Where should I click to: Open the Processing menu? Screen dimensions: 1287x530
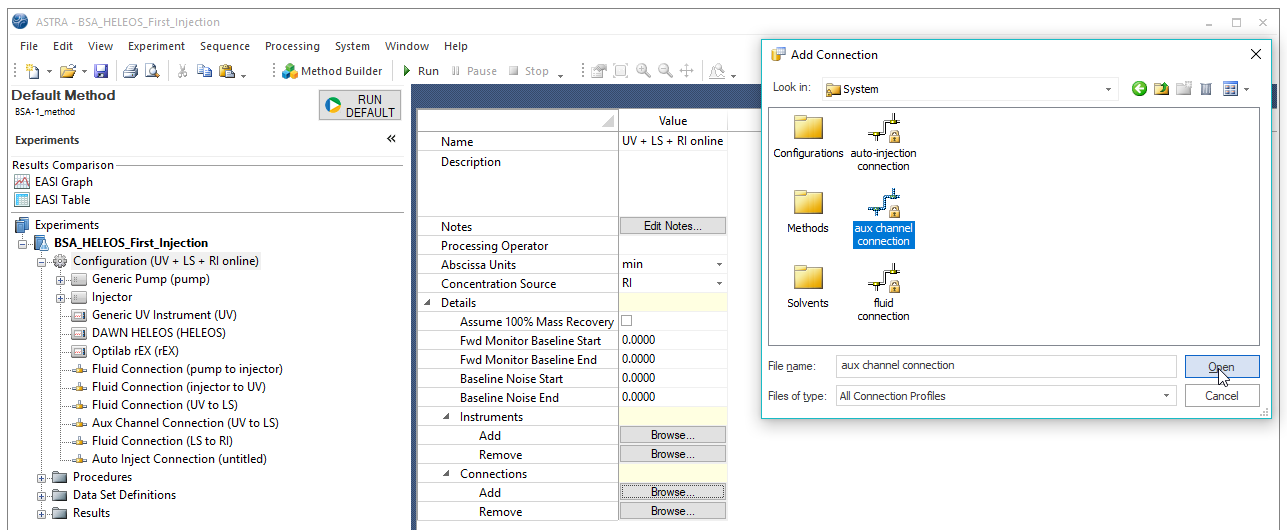pyautogui.click(x=292, y=46)
